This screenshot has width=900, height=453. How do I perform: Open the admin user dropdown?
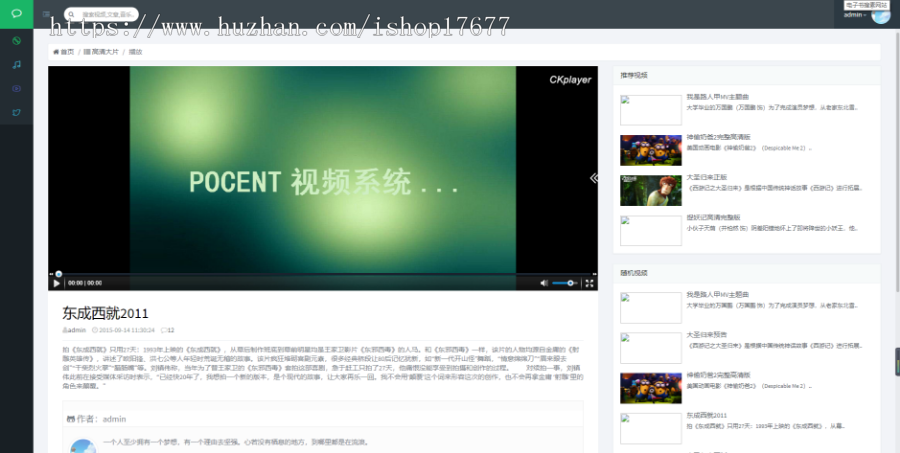tap(855, 15)
